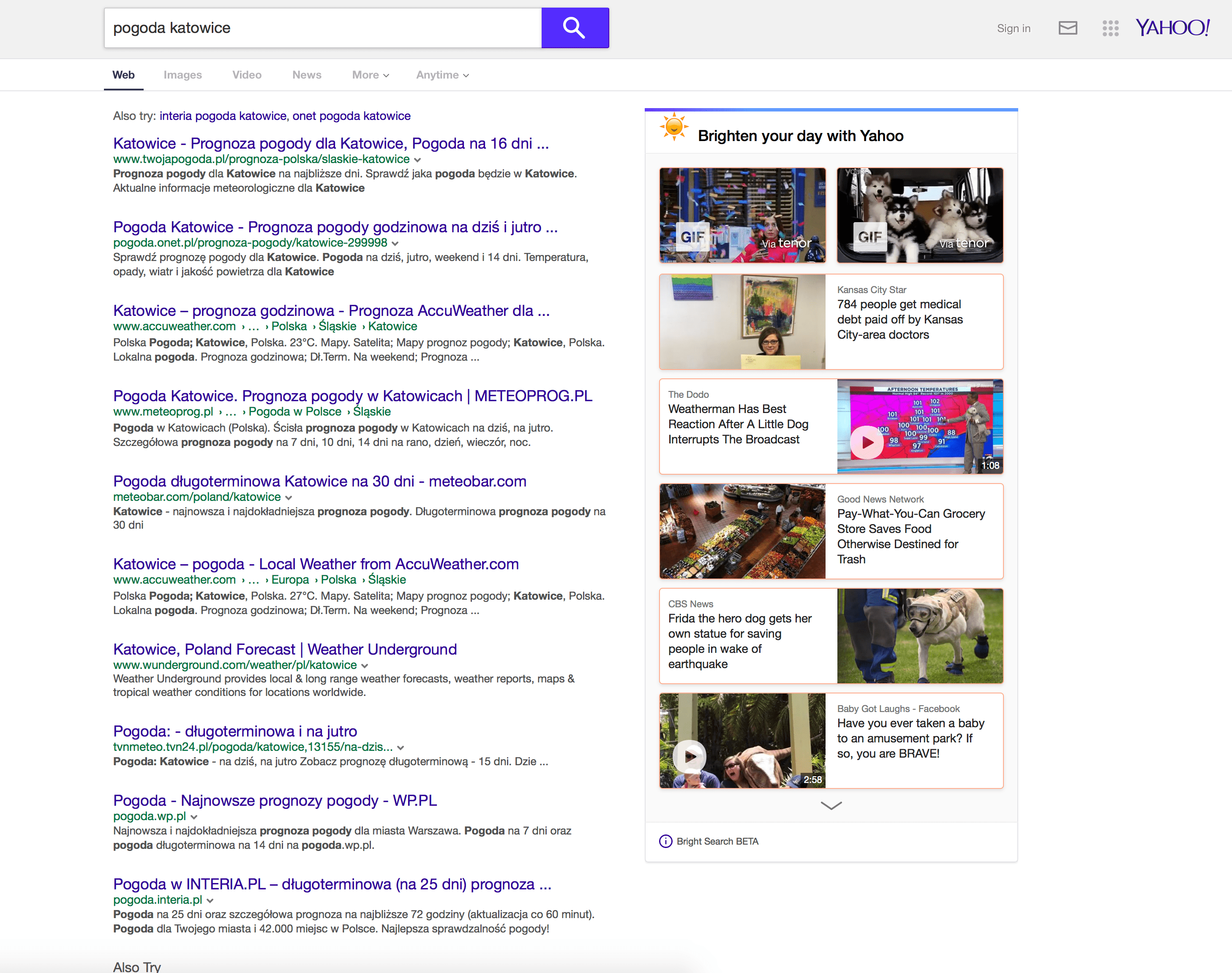Read '784 people get medical debt paid off' story
Image resolution: width=1232 pixels, height=973 pixels.
tap(900, 319)
